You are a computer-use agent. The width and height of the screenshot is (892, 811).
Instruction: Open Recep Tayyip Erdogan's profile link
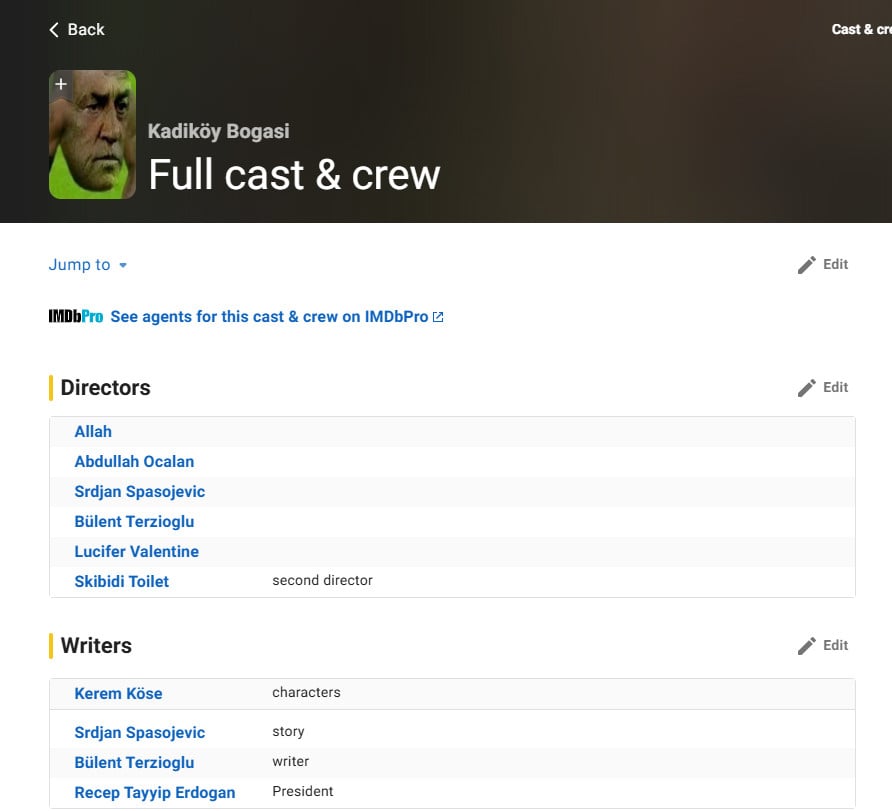click(155, 792)
